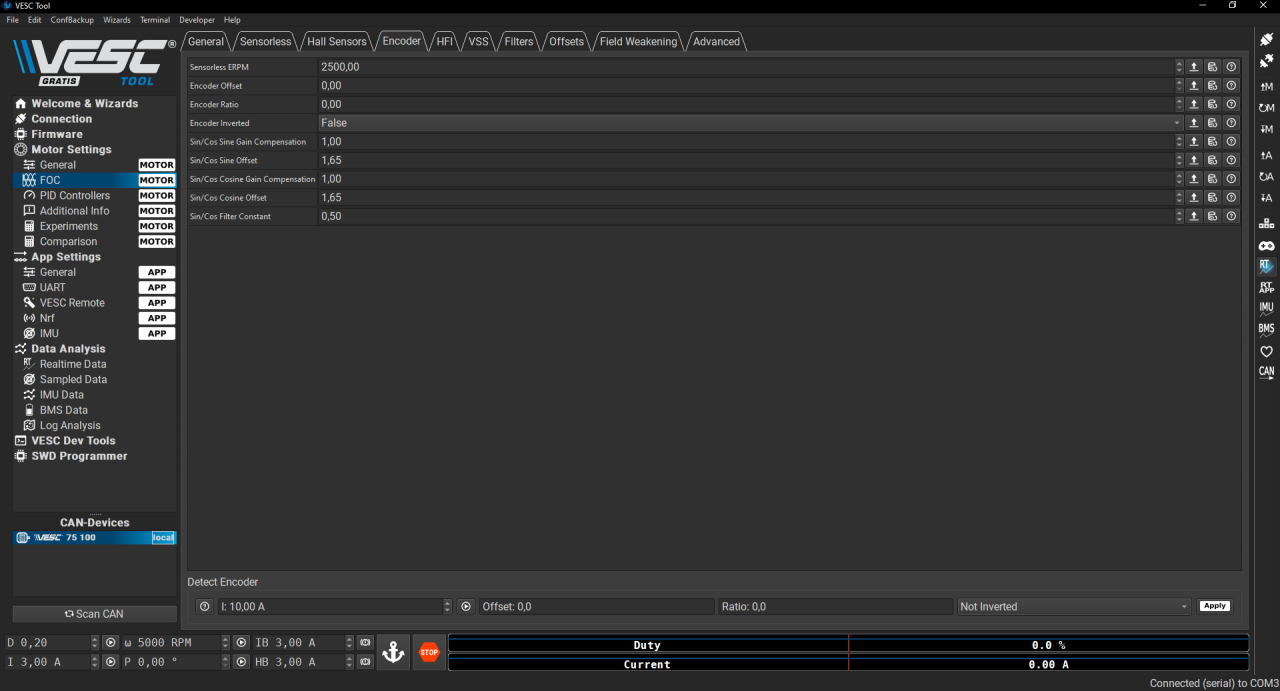Click the gamepad keyboard control icon
The width and height of the screenshot is (1280, 691).
(1266, 245)
